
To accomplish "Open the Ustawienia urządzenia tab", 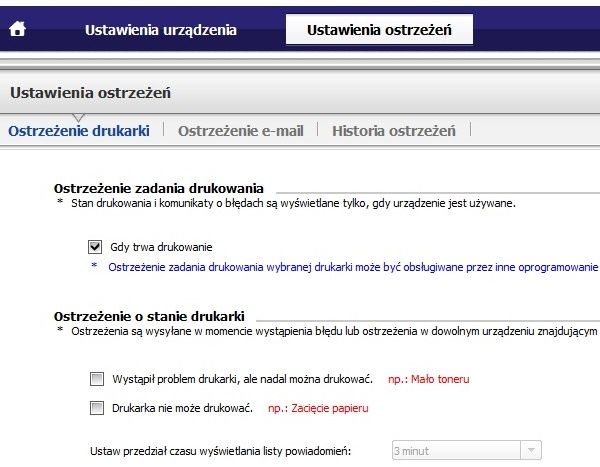I will [x=161, y=30].
